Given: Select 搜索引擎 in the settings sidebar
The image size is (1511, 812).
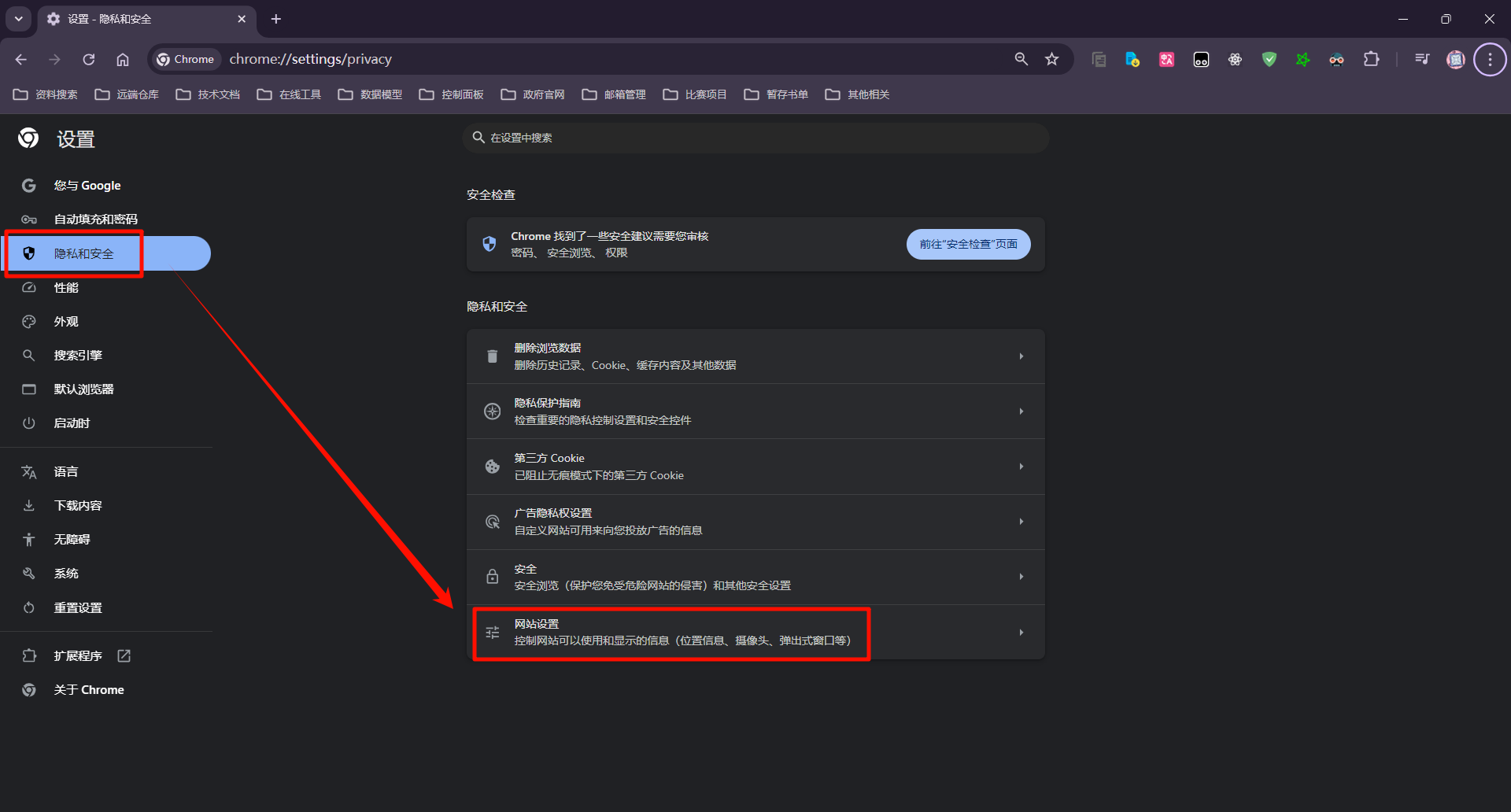Looking at the screenshot, I should click(x=78, y=356).
